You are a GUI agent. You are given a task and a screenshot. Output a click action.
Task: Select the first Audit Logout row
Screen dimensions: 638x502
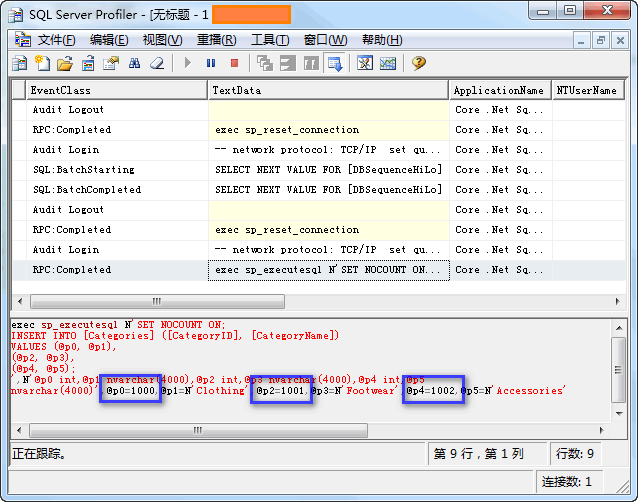(319, 110)
